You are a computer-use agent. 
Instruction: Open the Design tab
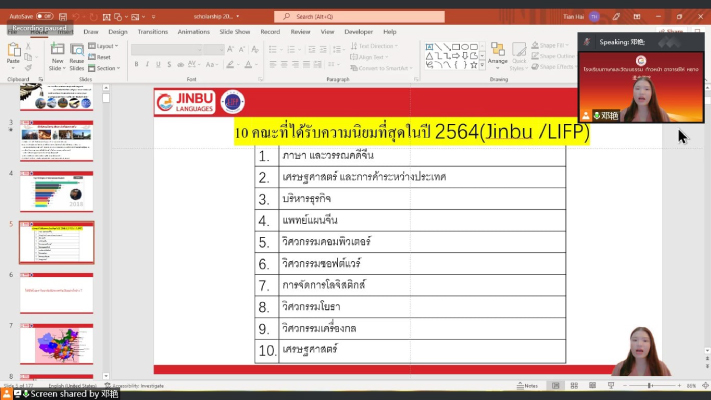pos(117,32)
